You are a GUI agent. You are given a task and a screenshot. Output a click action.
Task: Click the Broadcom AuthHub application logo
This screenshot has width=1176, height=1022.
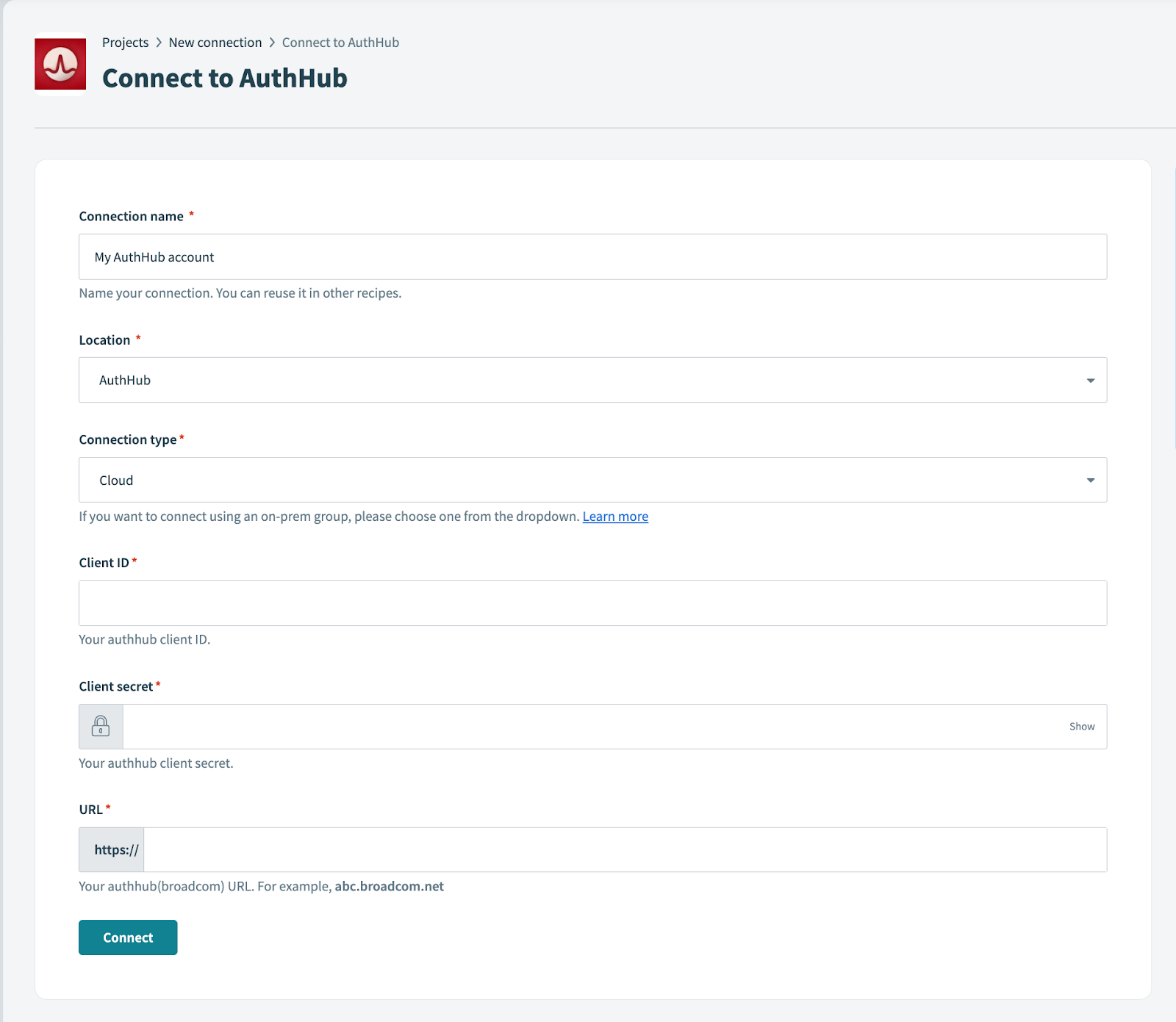(60, 66)
